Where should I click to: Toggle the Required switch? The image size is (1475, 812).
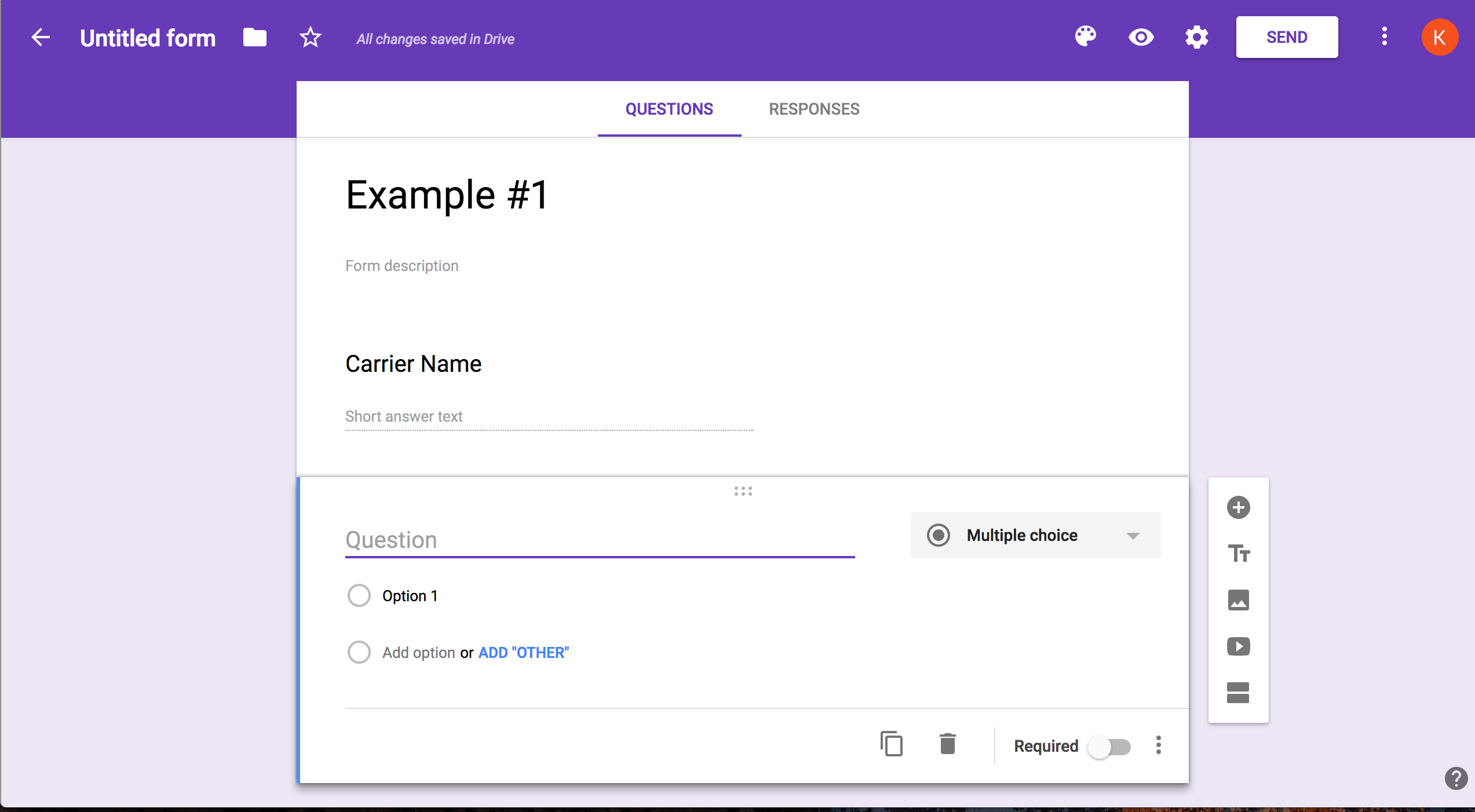[x=1109, y=747]
